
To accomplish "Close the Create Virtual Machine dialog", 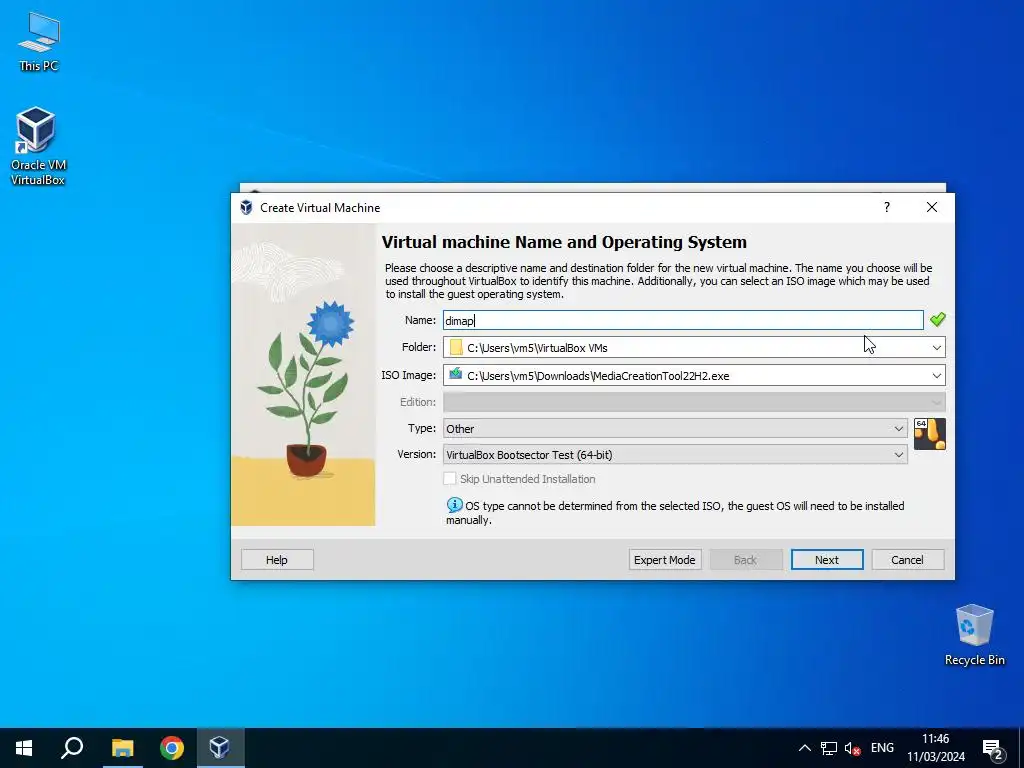I will pos(932,207).
